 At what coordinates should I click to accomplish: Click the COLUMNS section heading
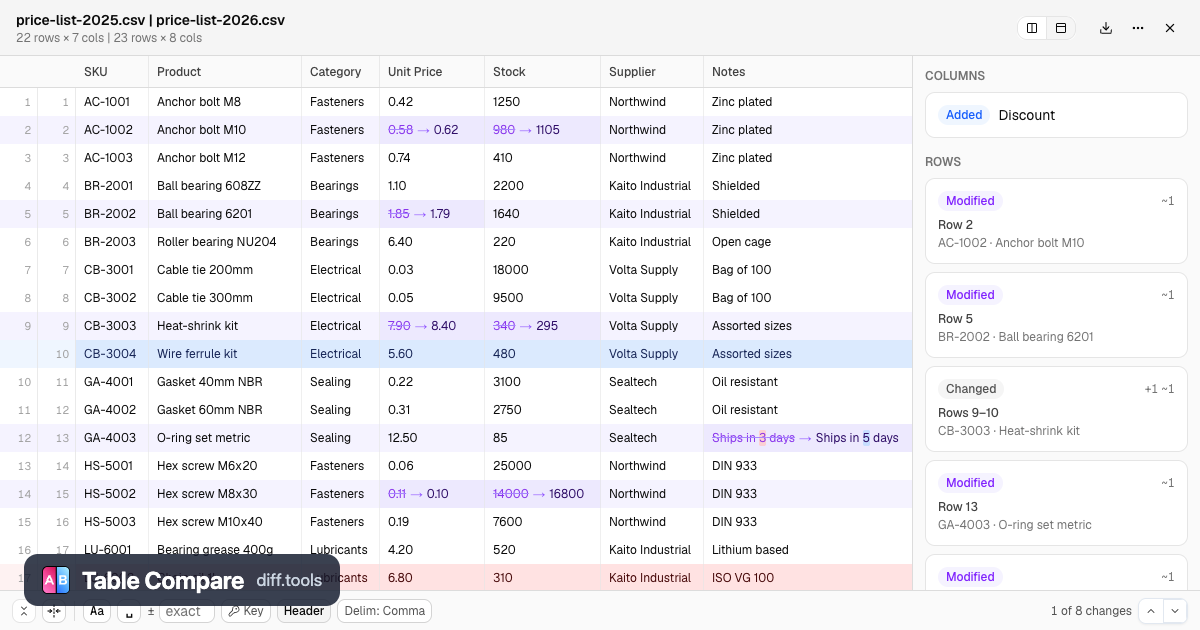point(955,76)
